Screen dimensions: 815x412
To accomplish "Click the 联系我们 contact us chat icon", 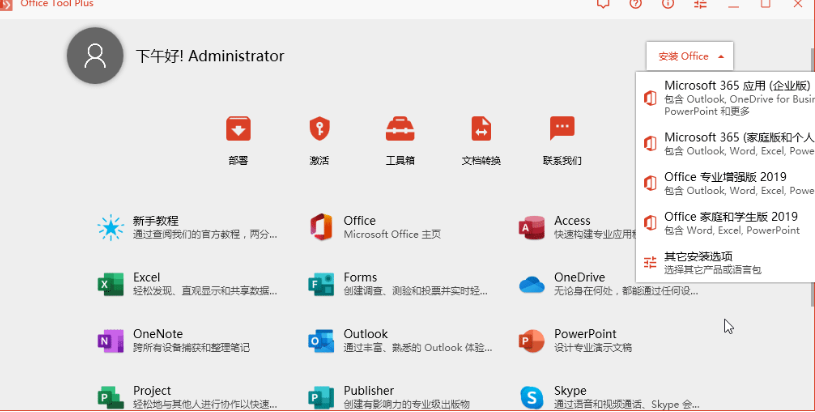I will pos(562,129).
